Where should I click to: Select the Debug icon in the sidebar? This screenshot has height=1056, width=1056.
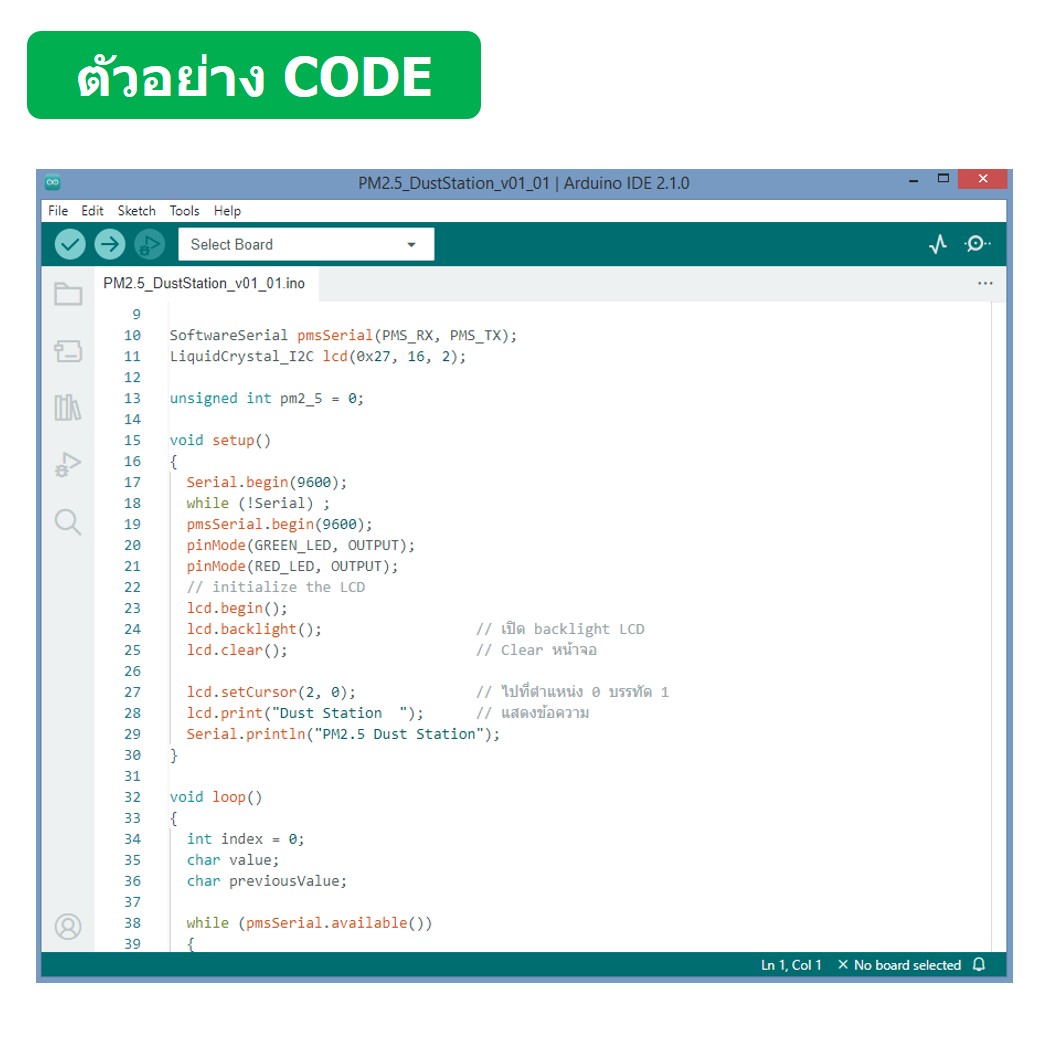[x=67, y=462]
